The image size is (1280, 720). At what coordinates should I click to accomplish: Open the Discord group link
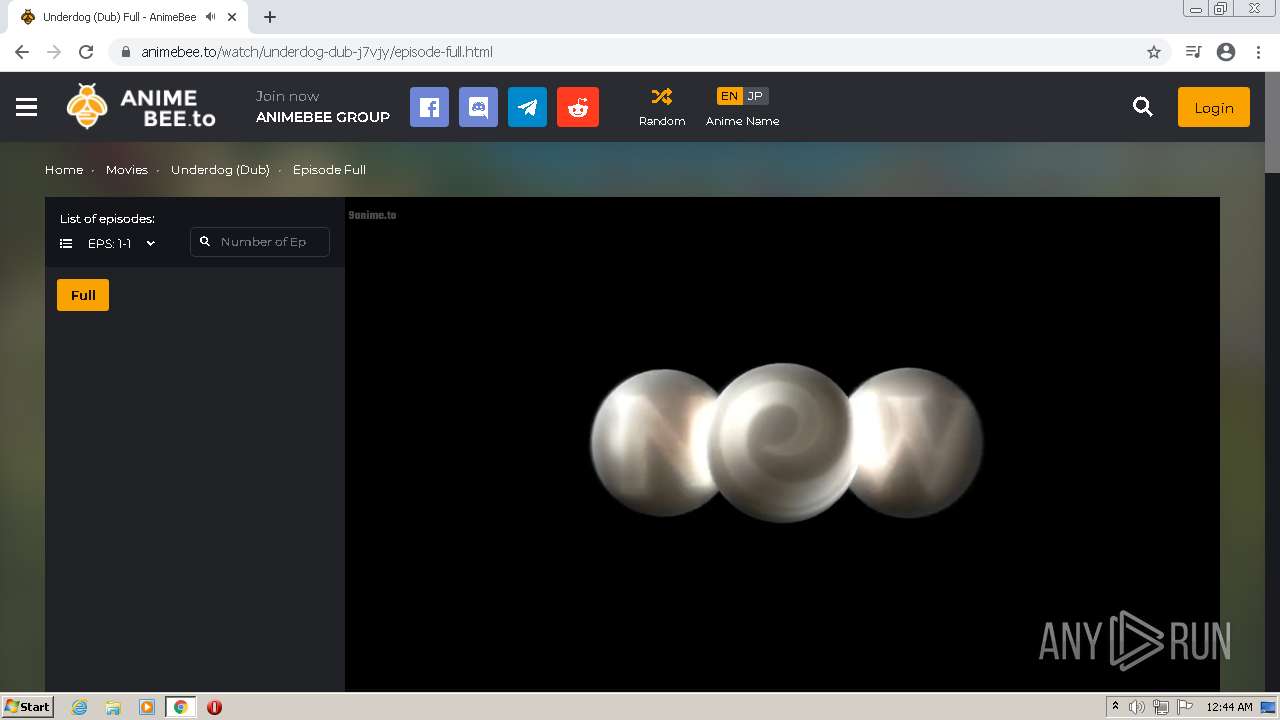[x=478, y=107]
